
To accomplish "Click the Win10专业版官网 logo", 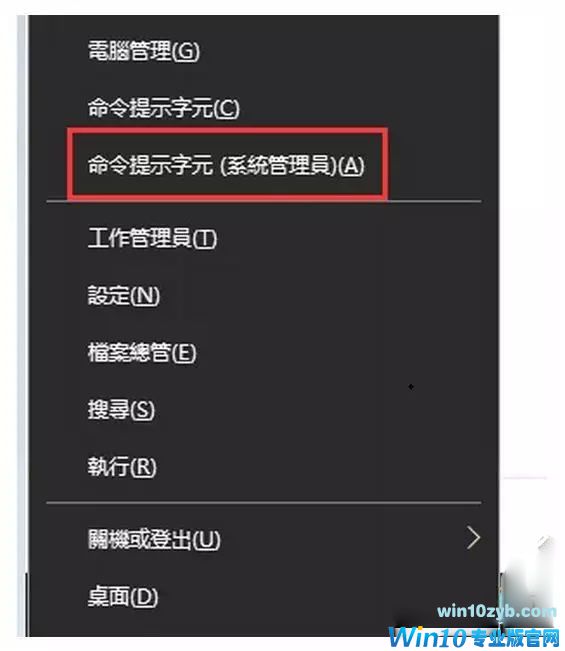I will (x=474, y=637).
